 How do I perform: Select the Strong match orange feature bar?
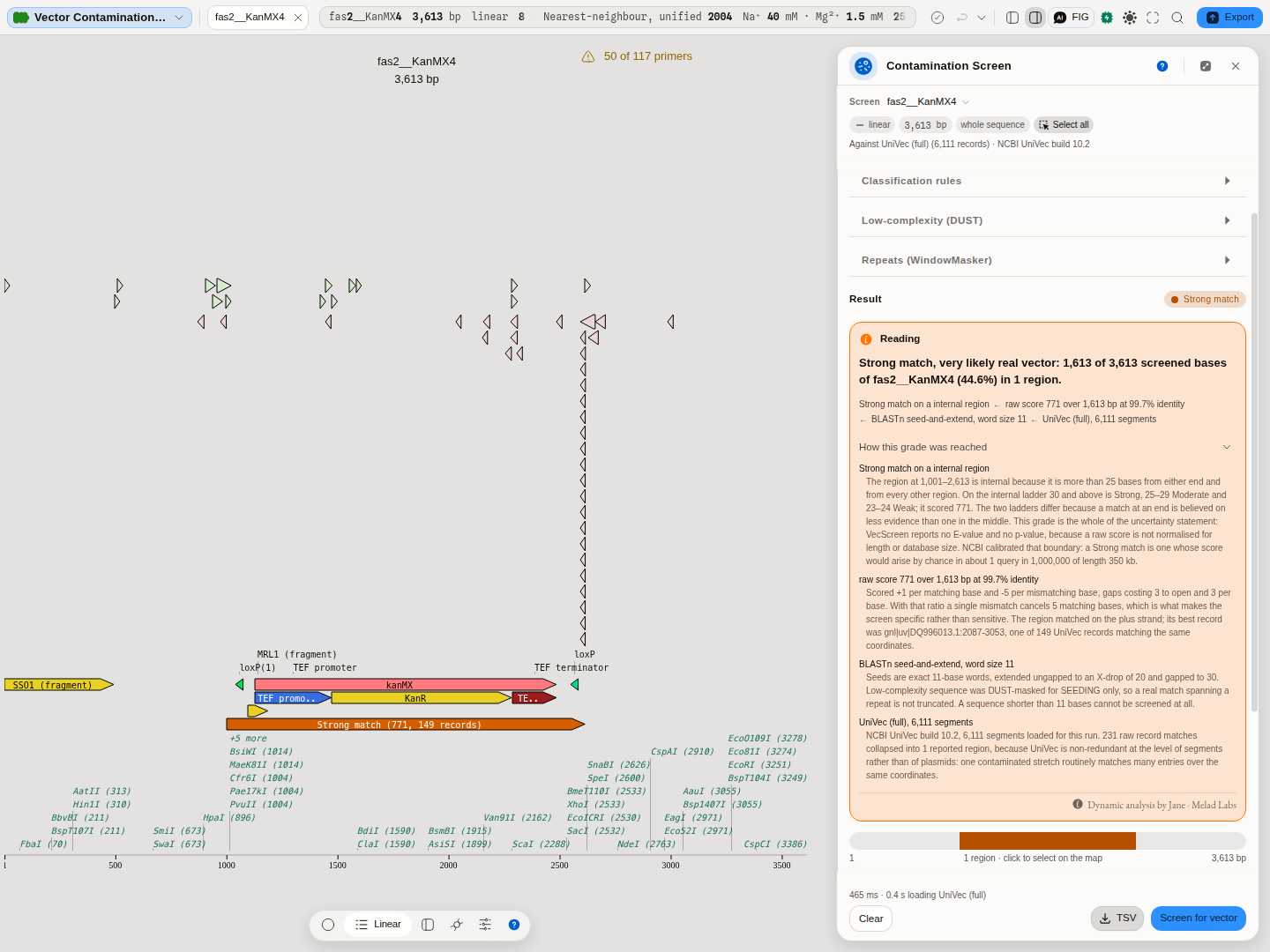click(405, 725)
